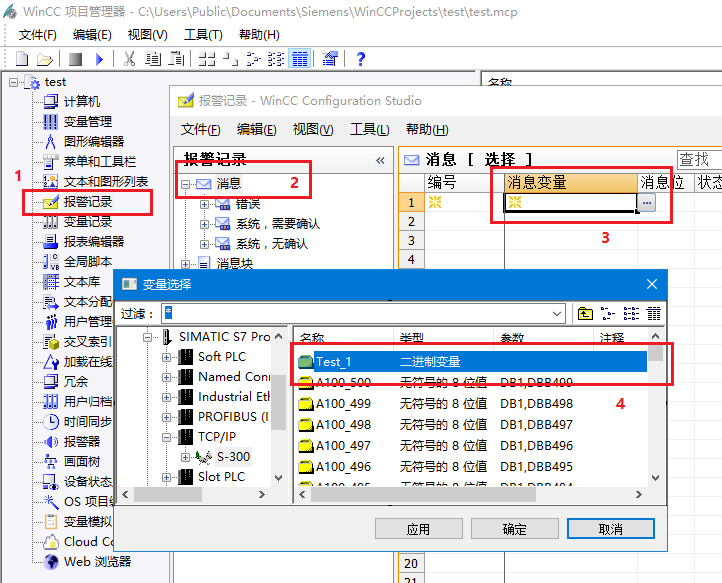This screenshot has width=722, height=583.
Task: Open 工具(L) menu in Configuration Studio
Action: point(370,130)
